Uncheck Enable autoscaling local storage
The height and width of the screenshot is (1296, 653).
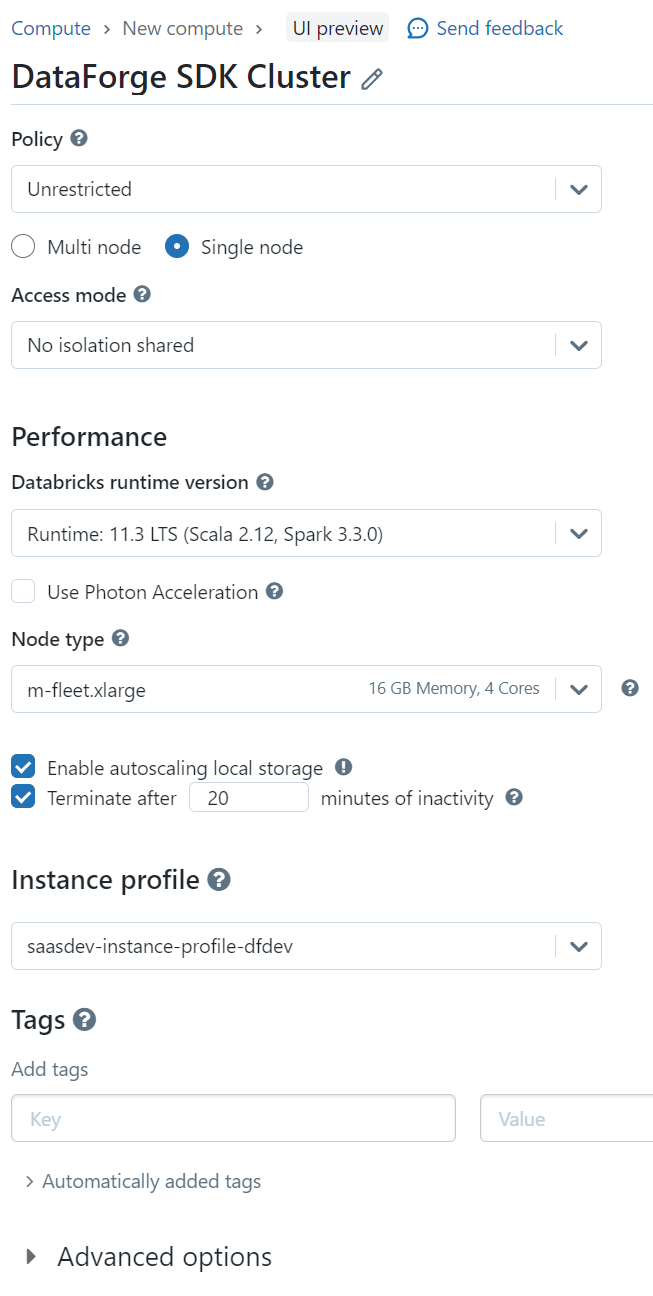(x=23, y=766)
